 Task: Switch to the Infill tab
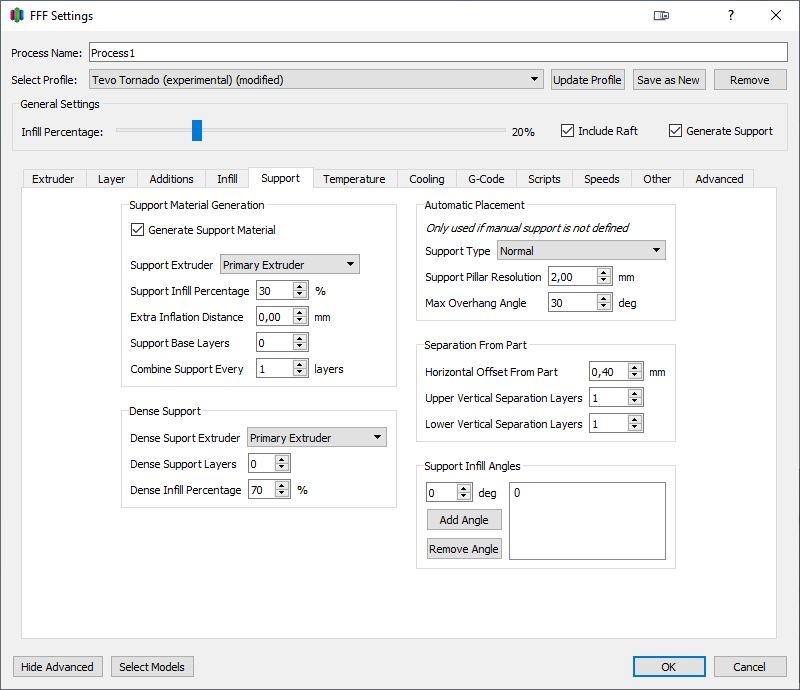click(x=227, y=179)
